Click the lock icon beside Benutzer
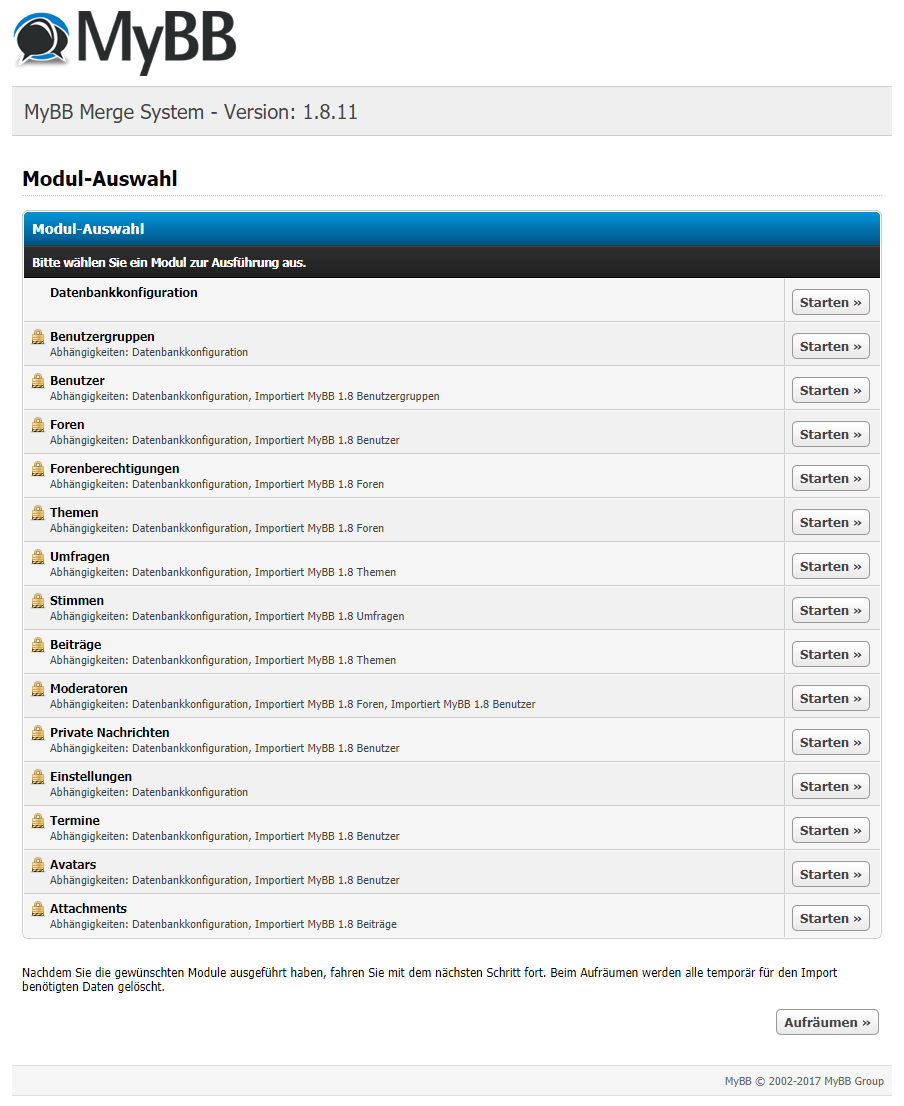This screenshot has height=1106, width=904. pyautogui.click(x=38, y=381)
